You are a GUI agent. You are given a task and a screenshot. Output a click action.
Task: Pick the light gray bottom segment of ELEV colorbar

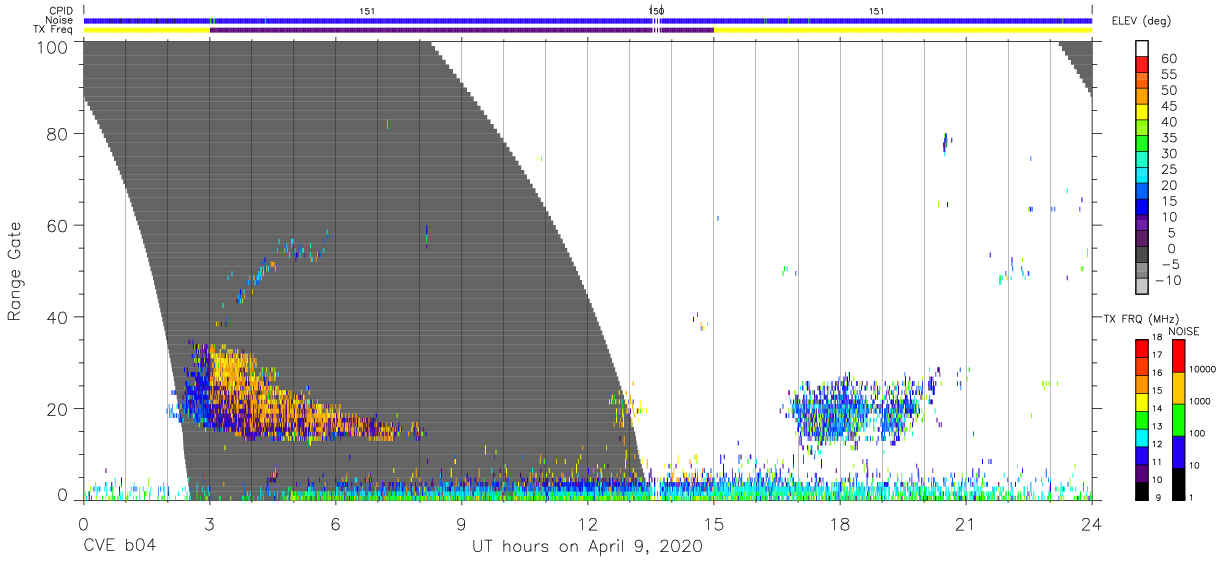point(1142,286)
